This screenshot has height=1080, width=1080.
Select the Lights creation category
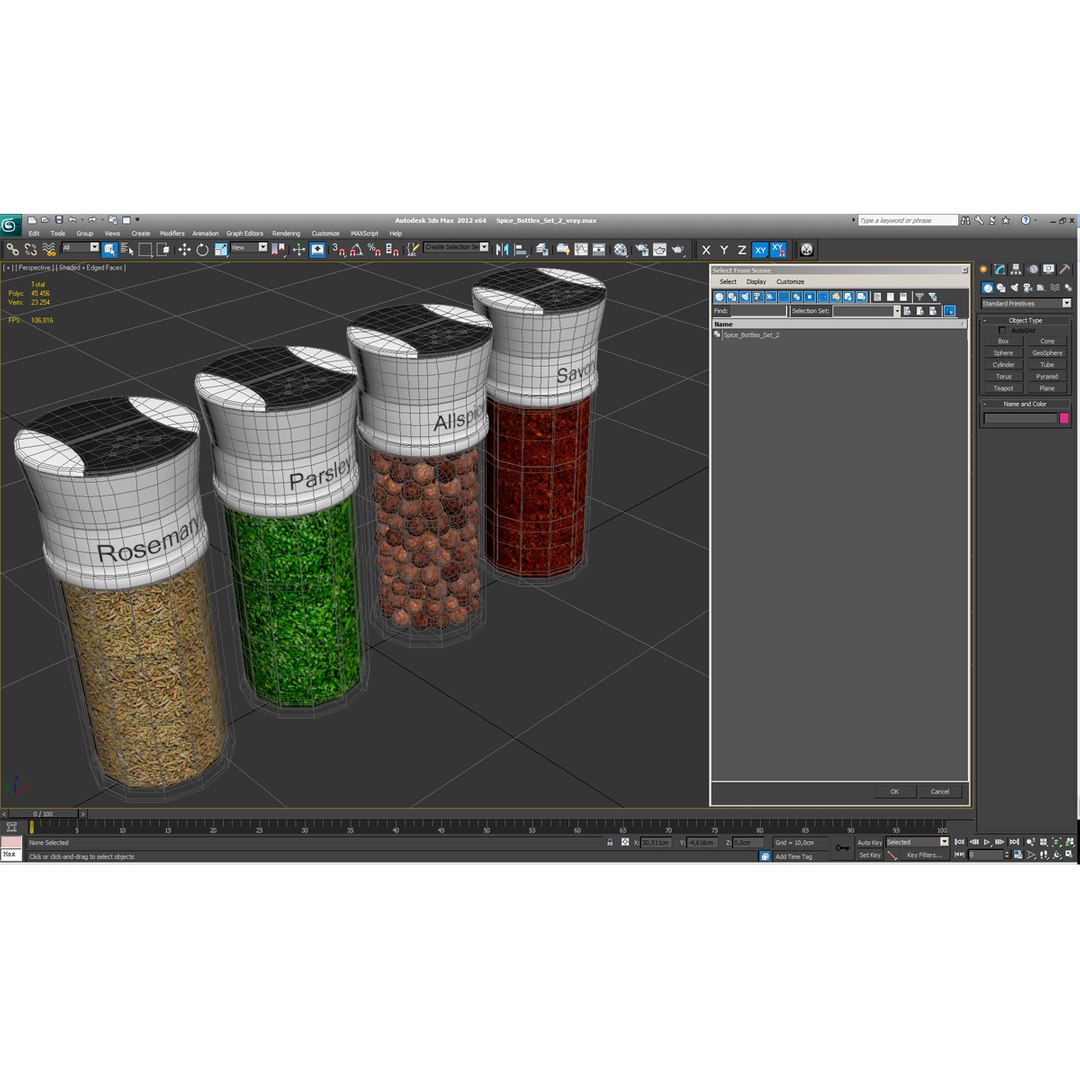click(1015, 288)
